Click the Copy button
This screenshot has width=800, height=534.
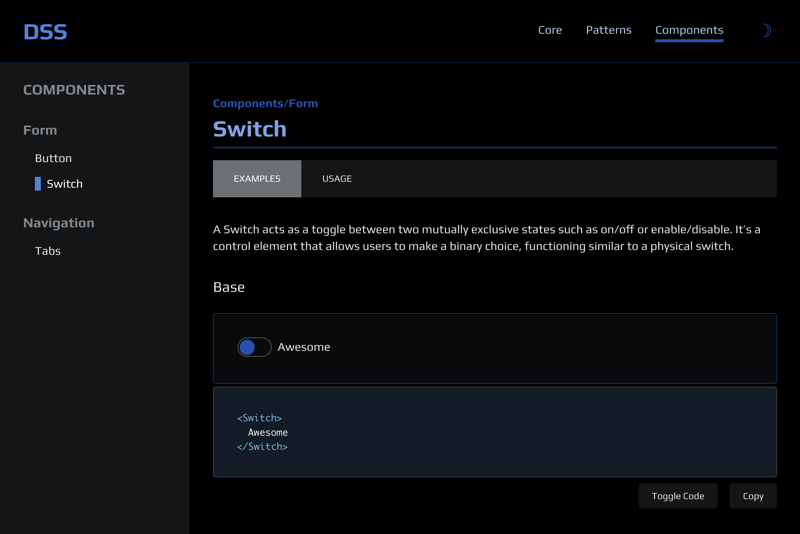click(x=753, y=496)
